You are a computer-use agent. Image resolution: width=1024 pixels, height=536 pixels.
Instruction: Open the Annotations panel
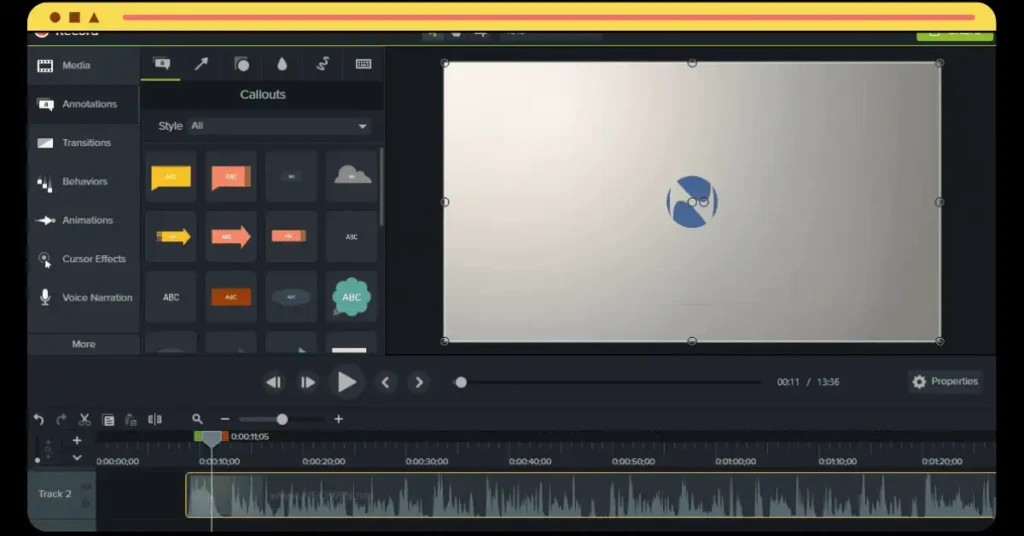click(x=83, y=104)
